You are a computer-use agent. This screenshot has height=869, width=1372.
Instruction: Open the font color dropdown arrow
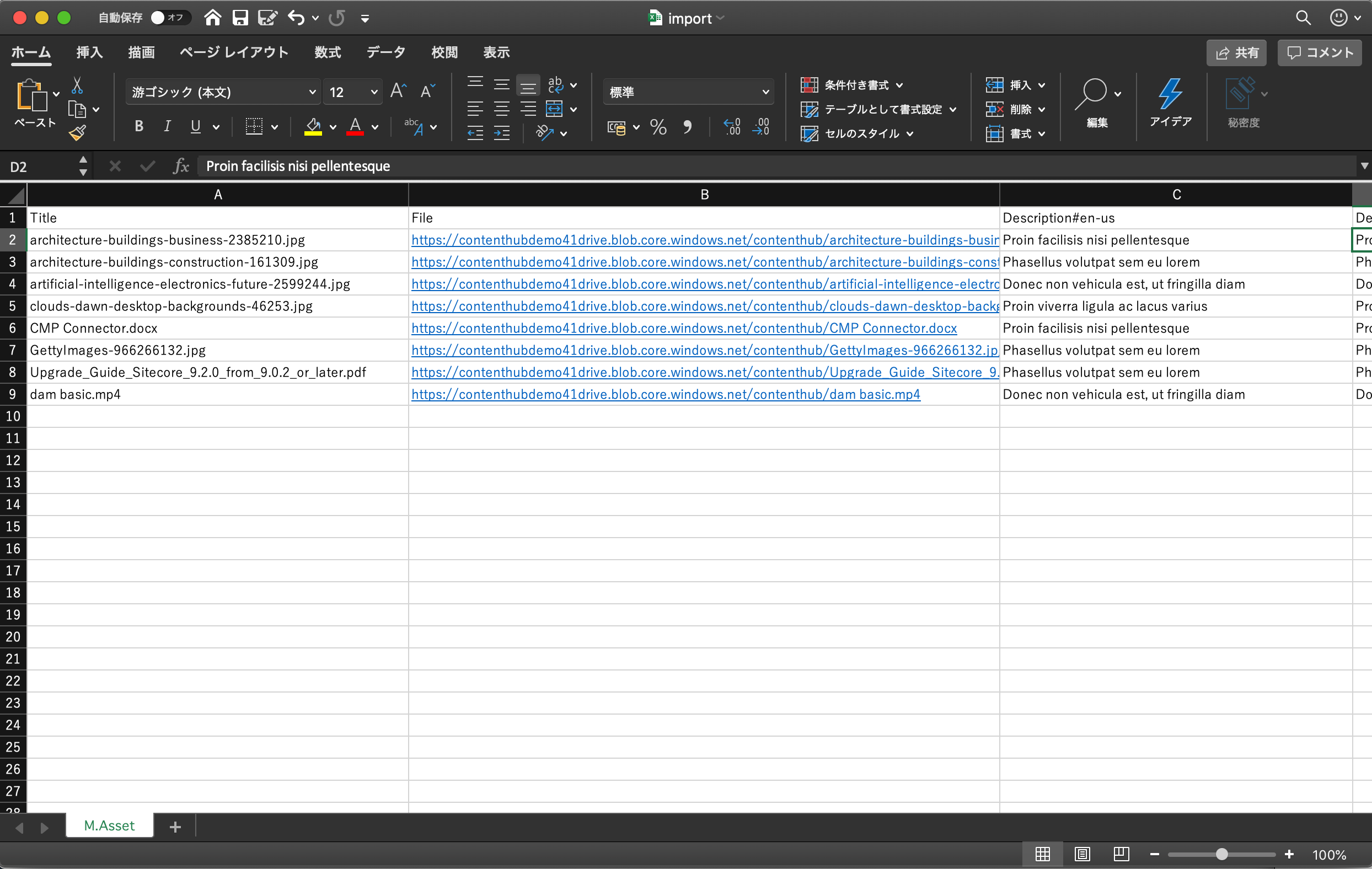coord(375,127)
